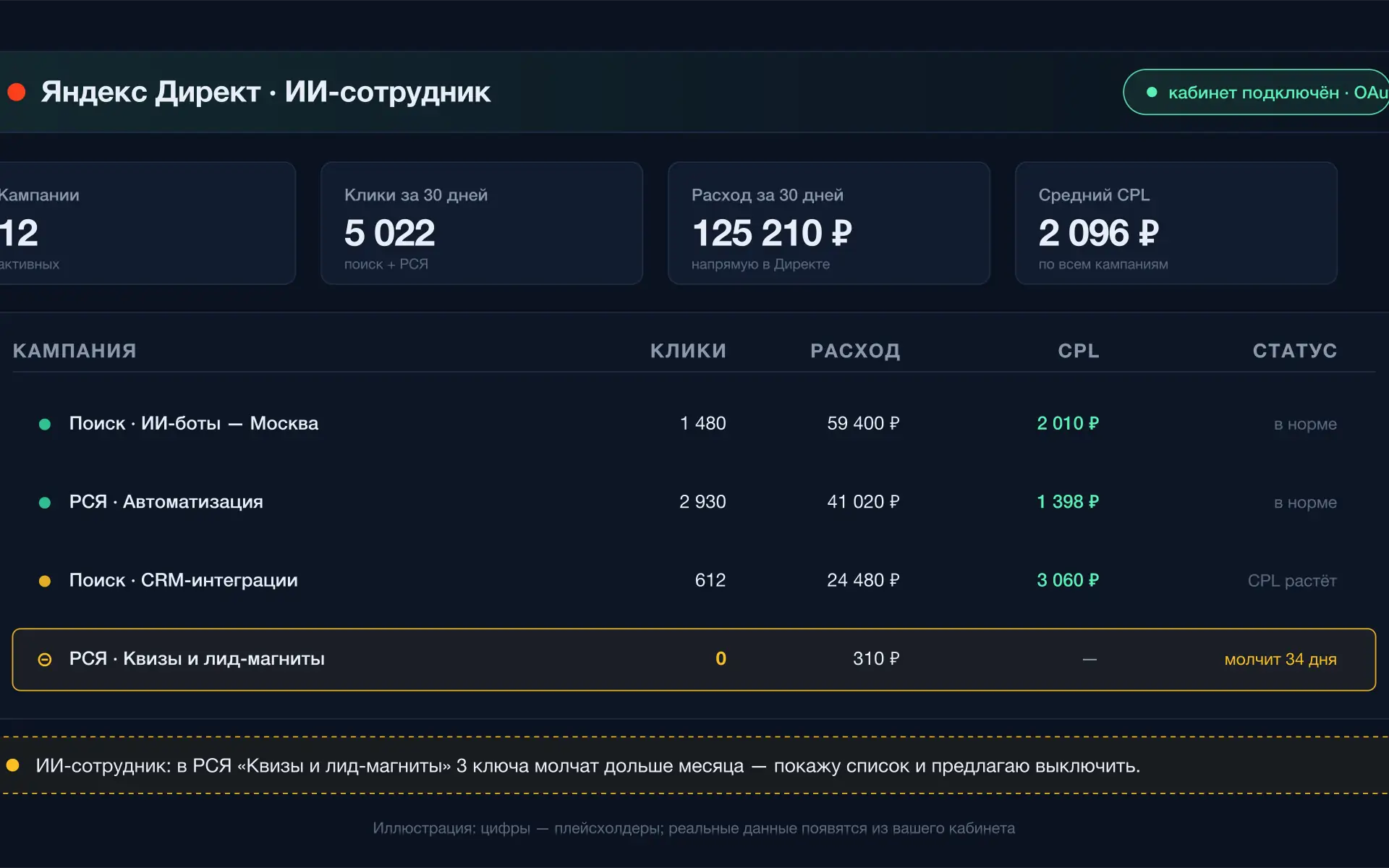Open the 'кабинет подключён' status badge
The height and width of the screenshot is (868, 1389).
1256,92
